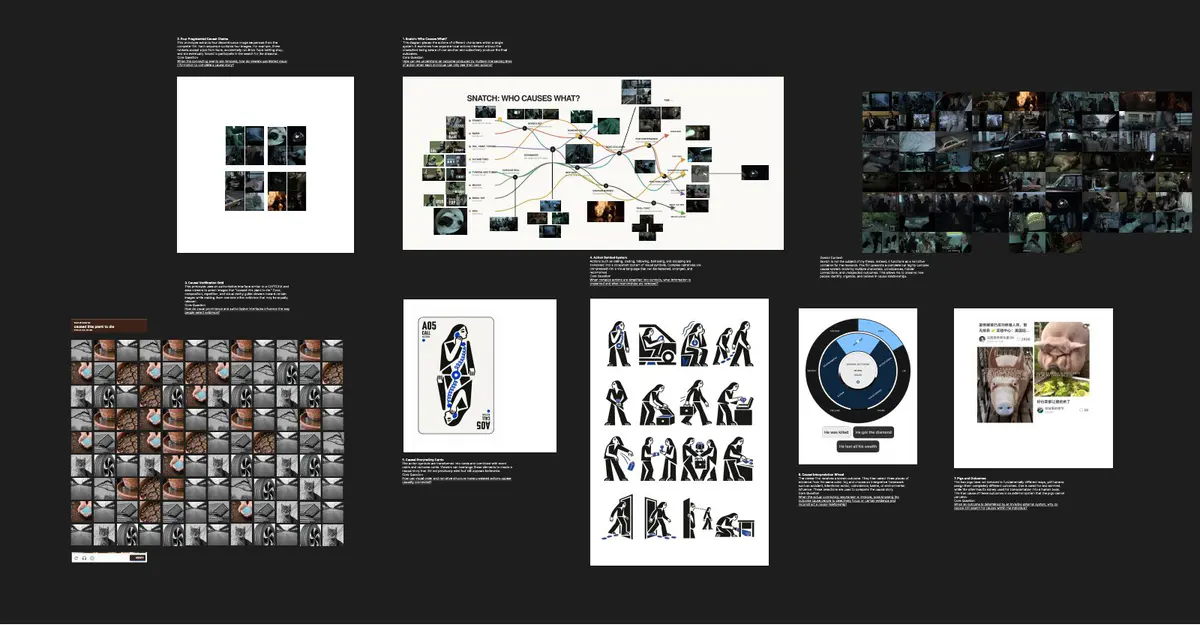Click the "Snatch Context" caption title
The width and height of the screenshot is (1200, 625).
coord(831,257)
